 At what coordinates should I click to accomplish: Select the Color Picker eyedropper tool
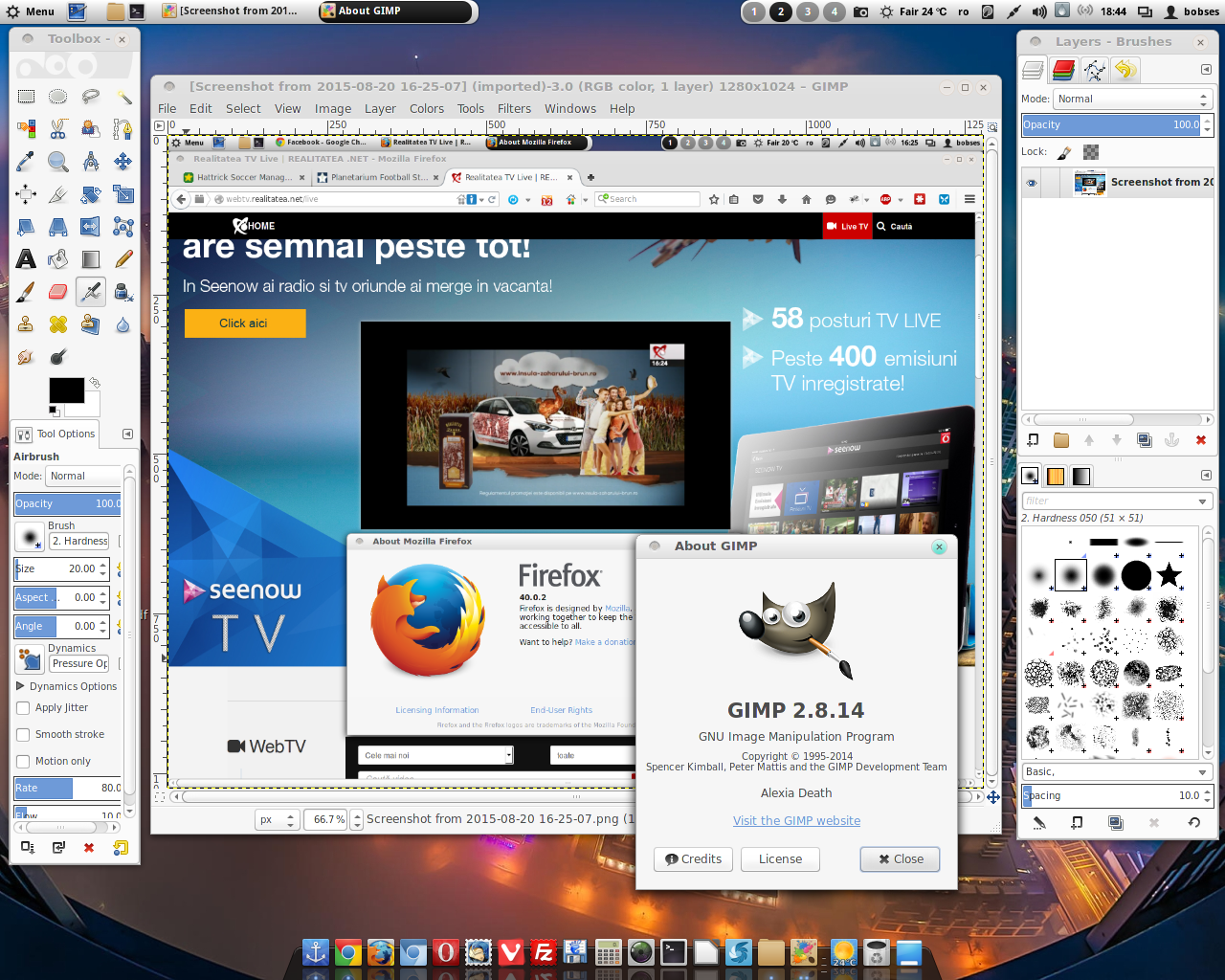pos(26,162)
